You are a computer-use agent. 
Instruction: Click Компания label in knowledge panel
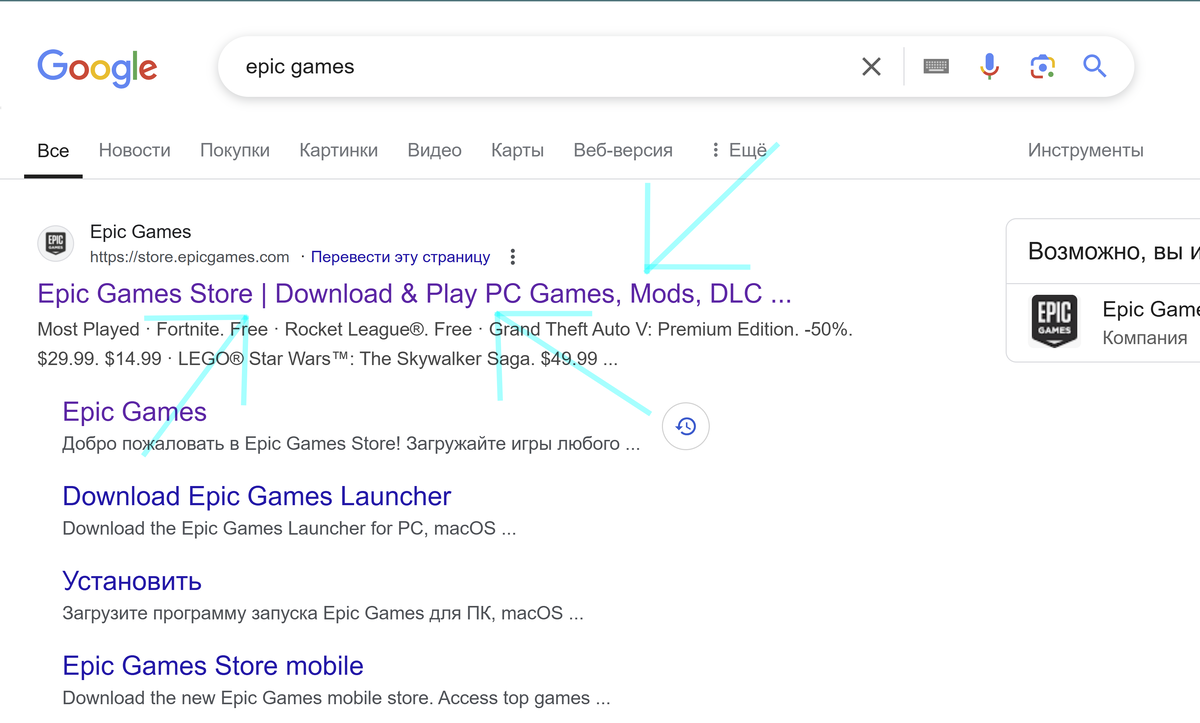click(1145, 338)
